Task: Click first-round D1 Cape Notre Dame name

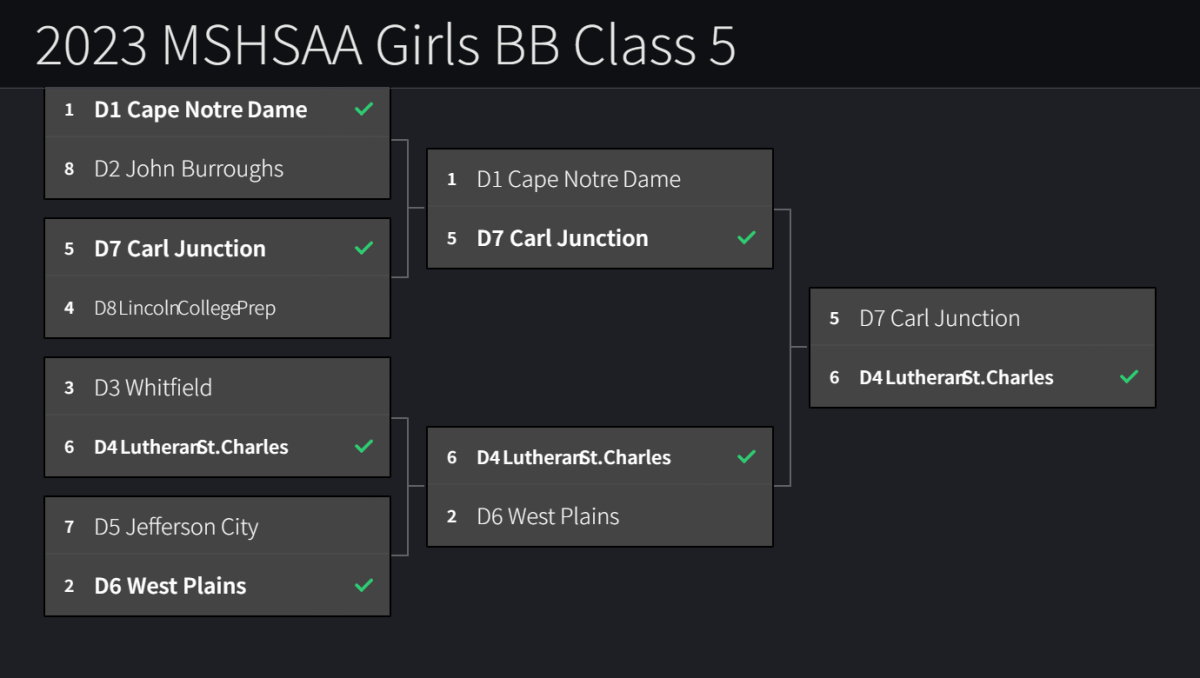Action: click(200, 110)
